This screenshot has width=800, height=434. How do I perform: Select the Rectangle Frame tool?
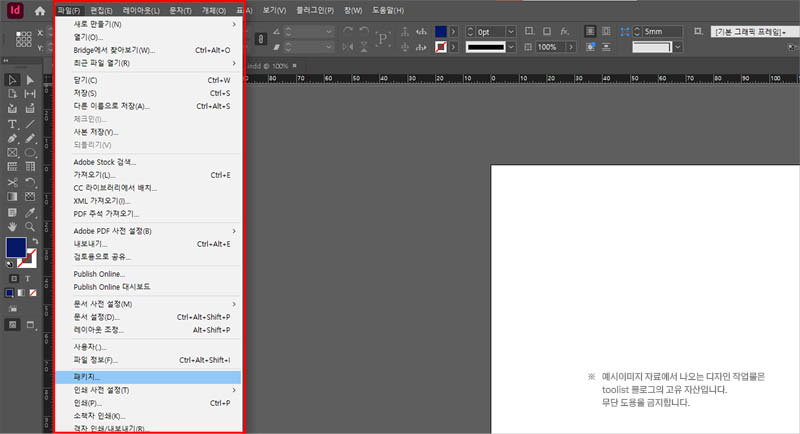coord(12,152)
